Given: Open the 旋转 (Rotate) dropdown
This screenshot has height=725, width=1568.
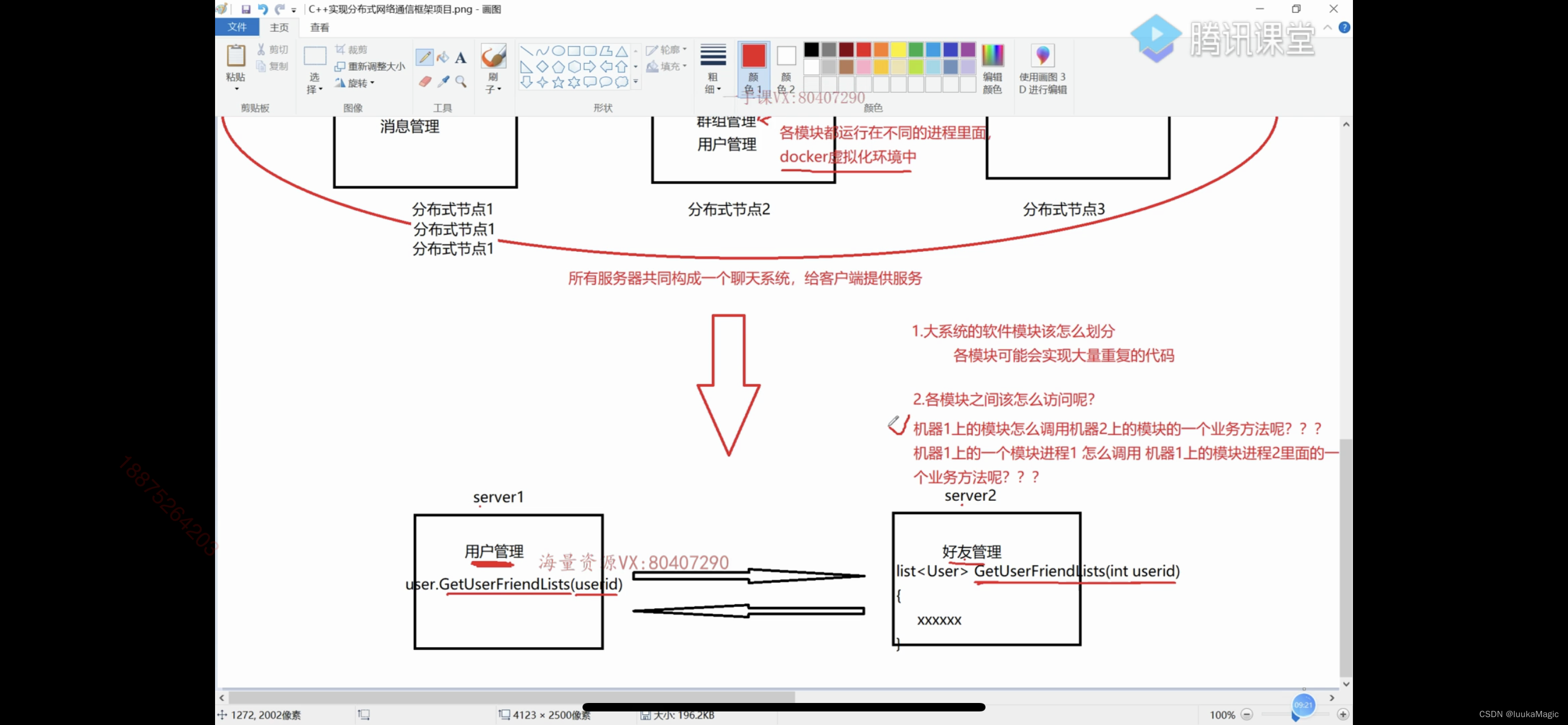Looking at the screenshot, I should 355,83.
